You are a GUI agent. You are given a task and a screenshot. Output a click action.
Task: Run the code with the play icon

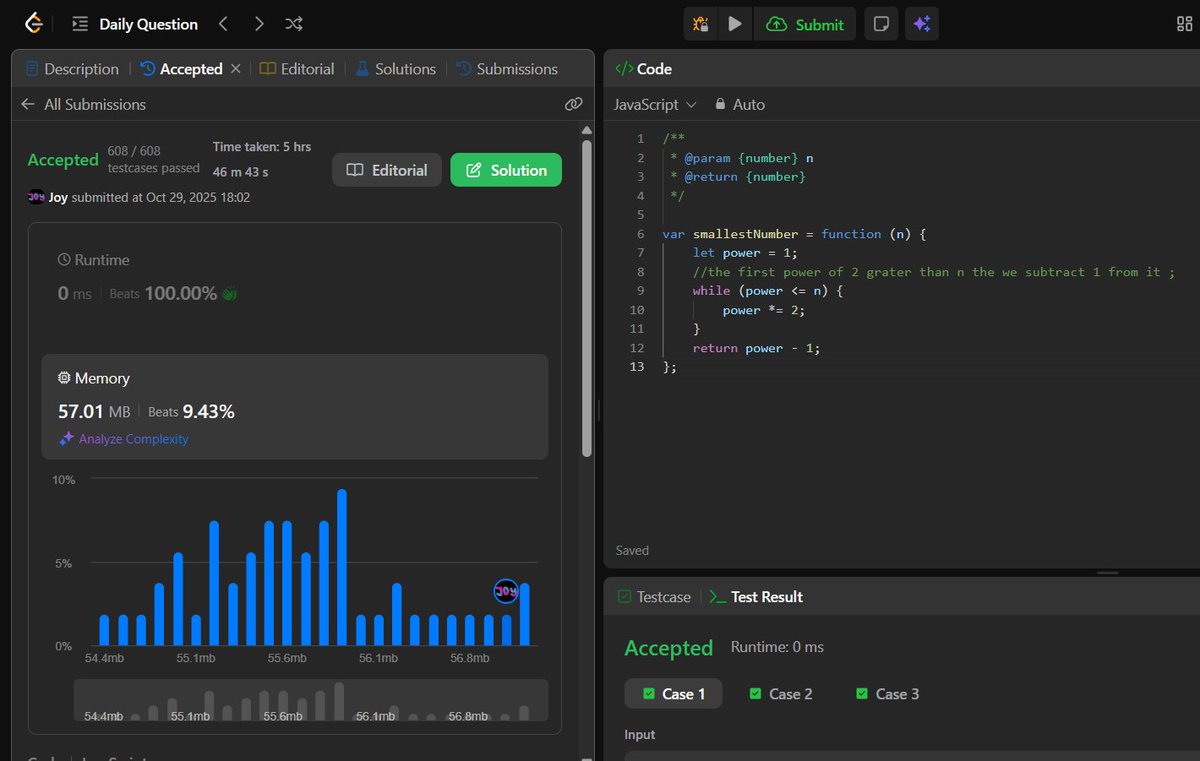click(x=736, y=23)
